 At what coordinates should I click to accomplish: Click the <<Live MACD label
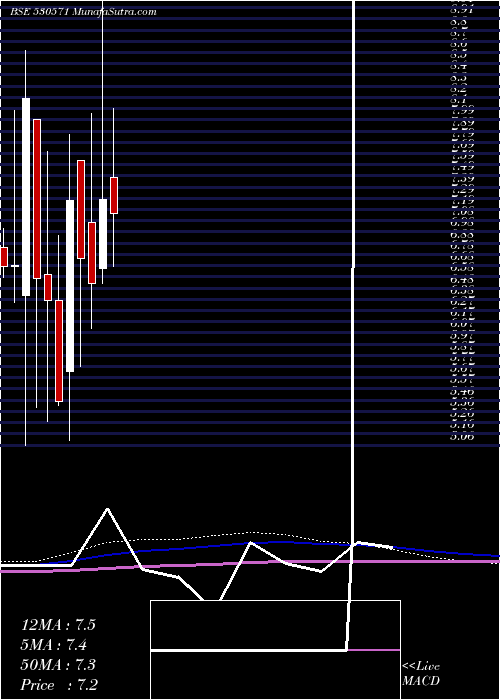coord(421,674)
